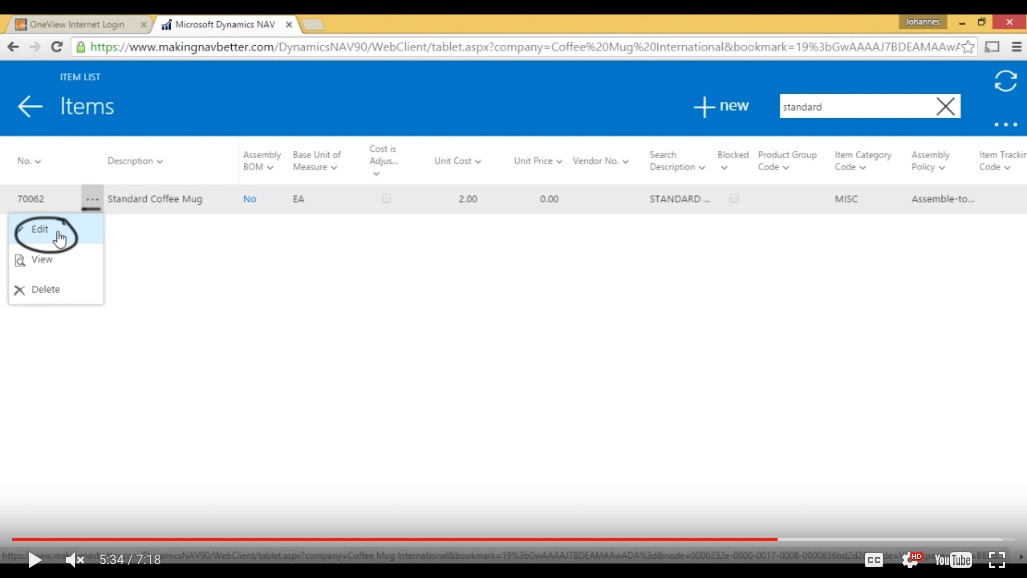Screen dimensions: 1027x578
Task: Switch to the Microsoft Dynamics NAV tab
Action: [225, 24]
